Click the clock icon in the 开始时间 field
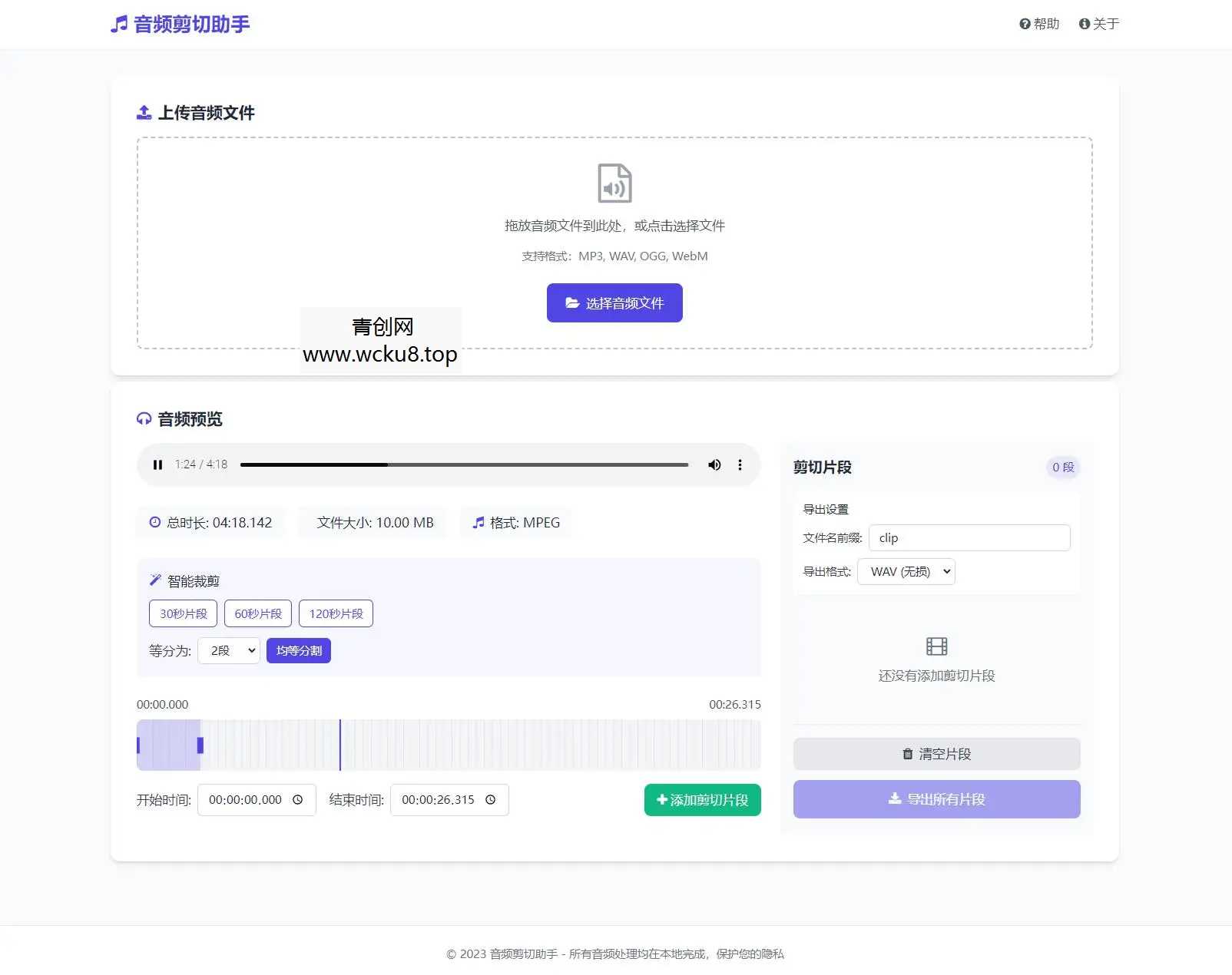Image resolution: width=1232 pixels, height=975 pixels. pos(299,799)
